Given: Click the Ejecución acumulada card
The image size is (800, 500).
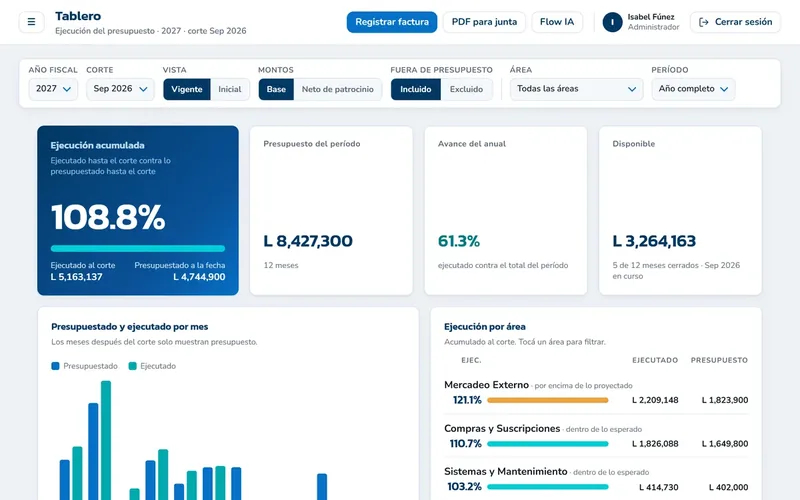Looking at the screenshot, I should pos(138,210).
